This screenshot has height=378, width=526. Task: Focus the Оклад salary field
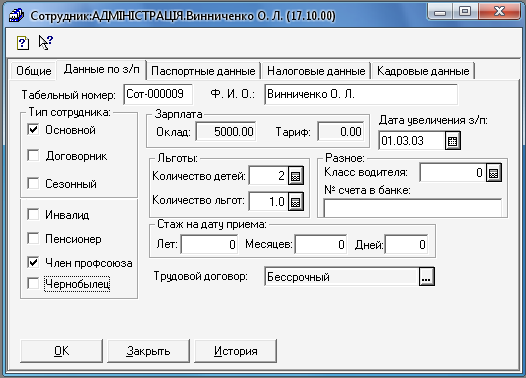[x=226, y=131]
